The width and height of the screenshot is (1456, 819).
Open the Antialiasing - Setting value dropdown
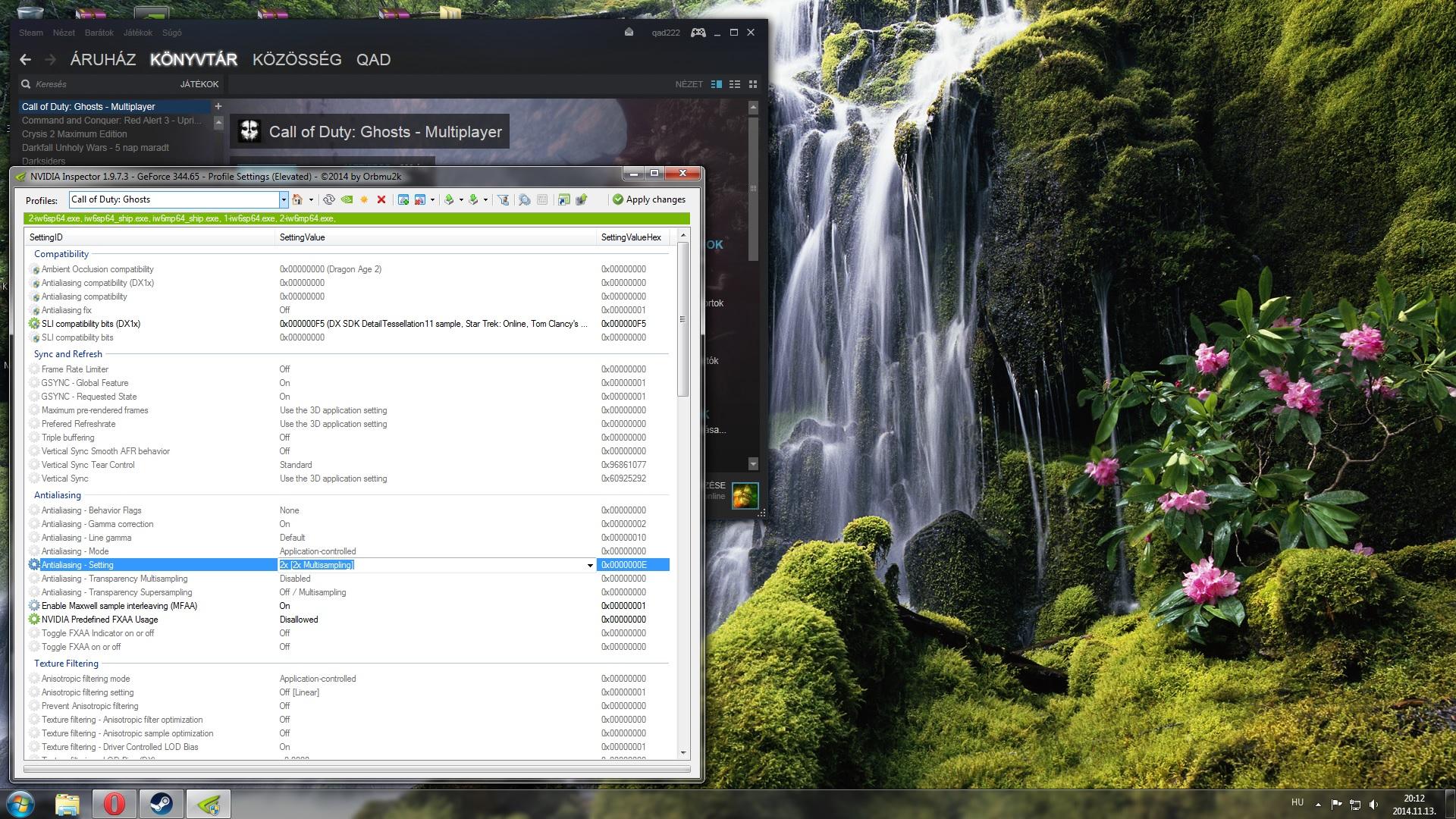(x=590, y=565)
